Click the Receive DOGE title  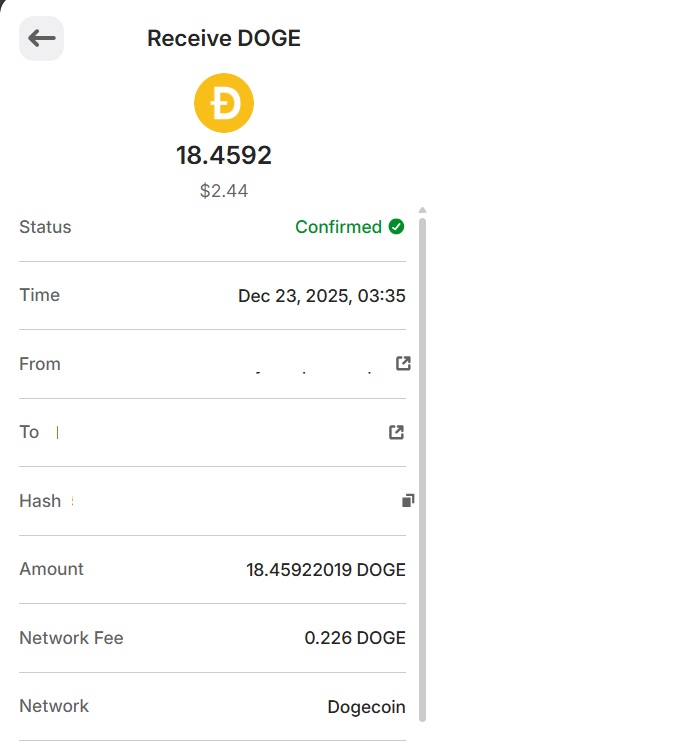(x=224, y=38)
